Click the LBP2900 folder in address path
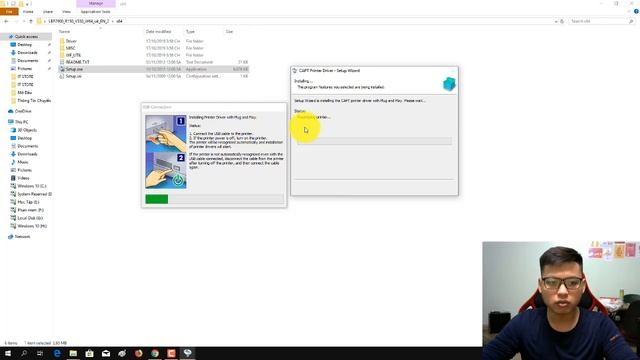The height and width of the screenshot is (360, 640). [78, 21]
